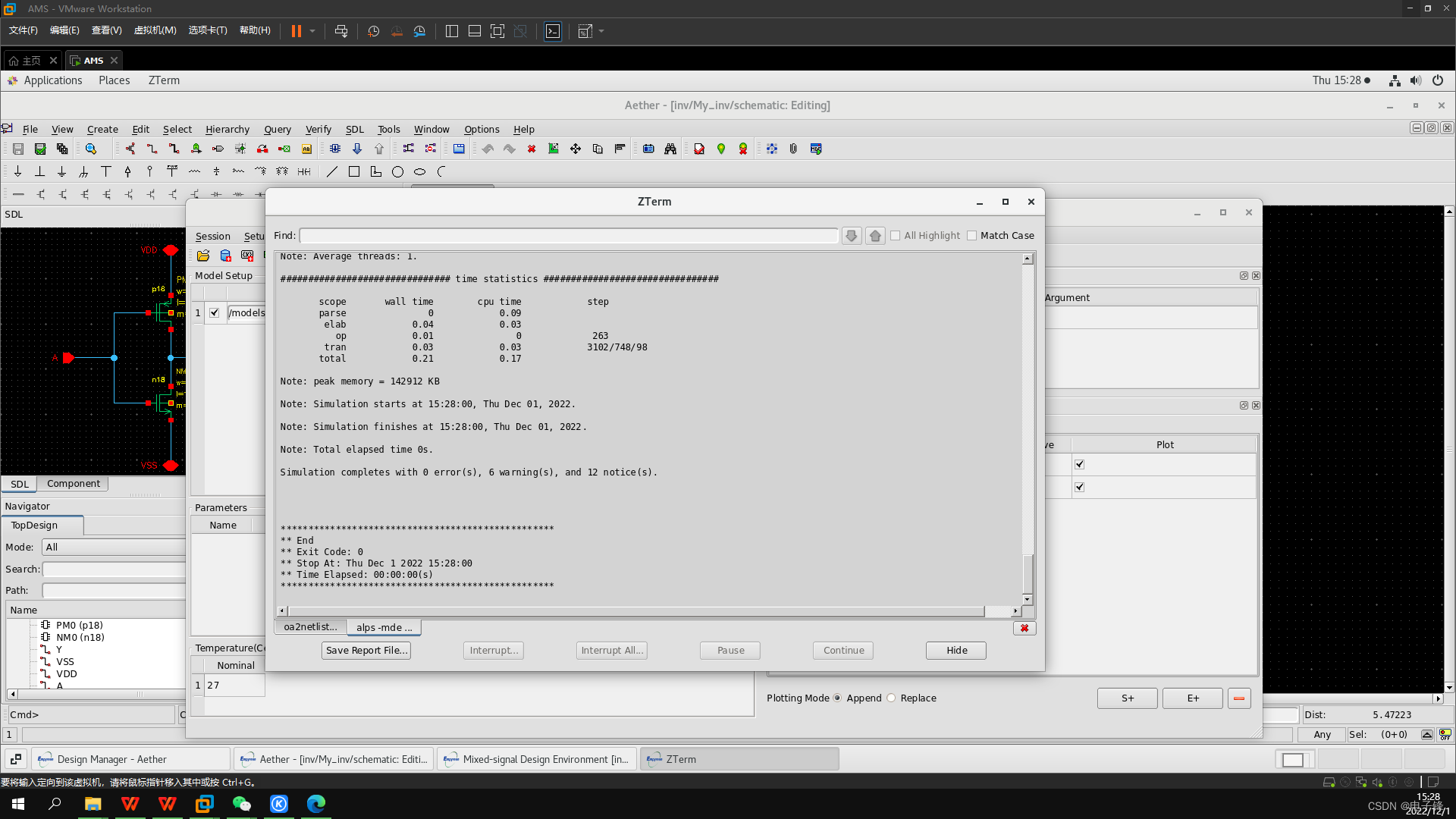The width and height of the screenshot is (1456, 819).
Task: Open the Hierarchy menu
Action: coord(227,129)
